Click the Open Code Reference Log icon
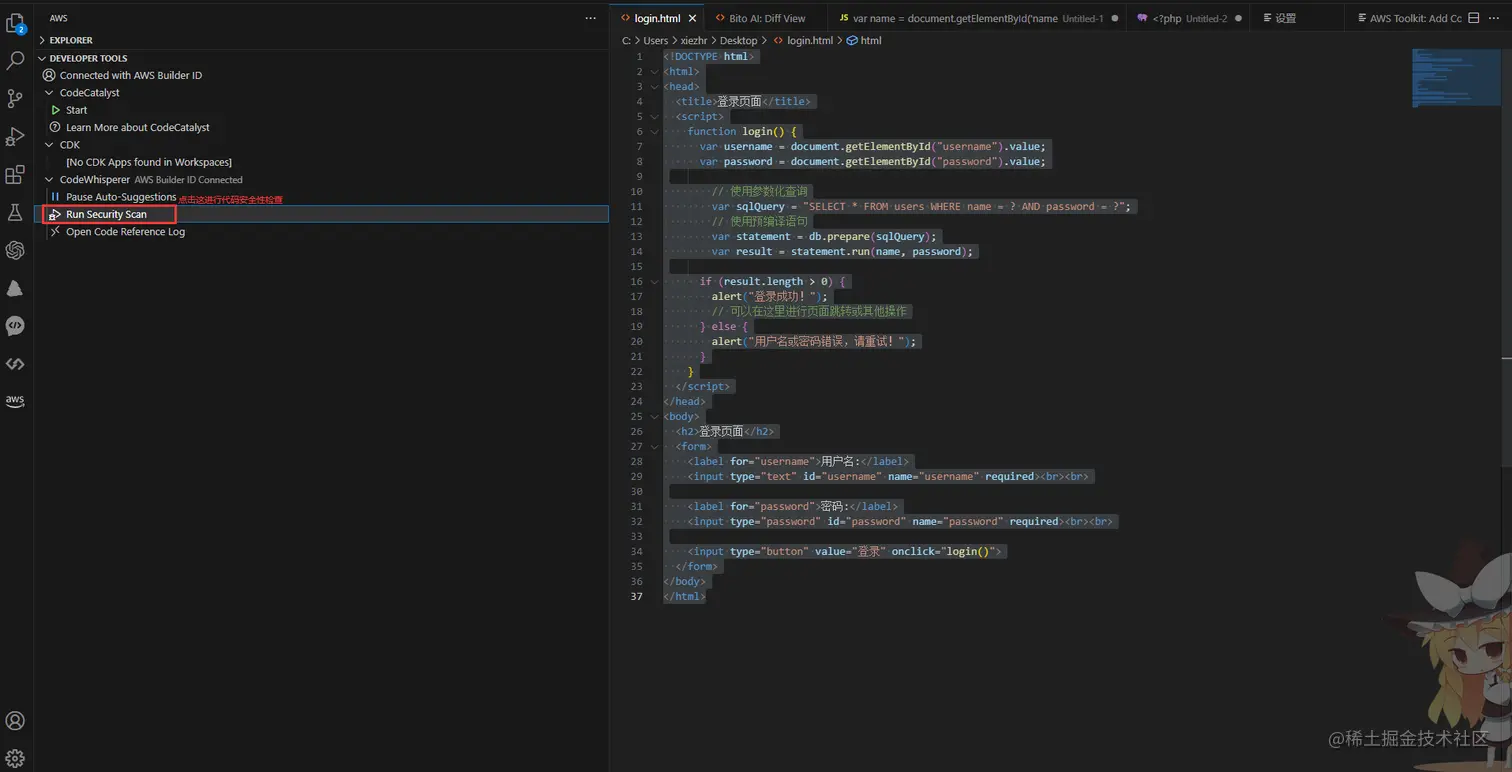 tap(56, 231)
